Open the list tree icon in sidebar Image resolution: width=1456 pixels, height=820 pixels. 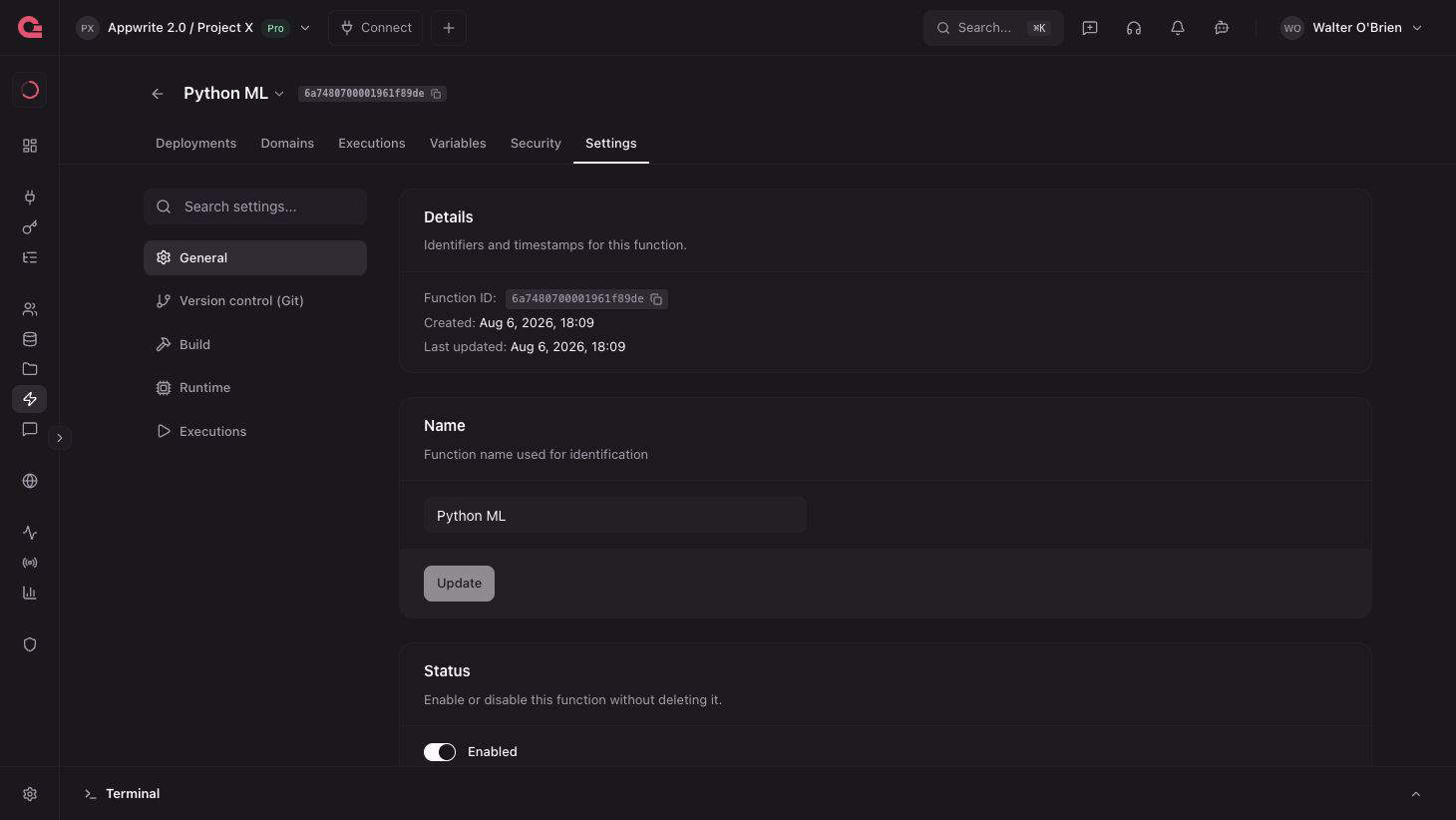point(30,257)
